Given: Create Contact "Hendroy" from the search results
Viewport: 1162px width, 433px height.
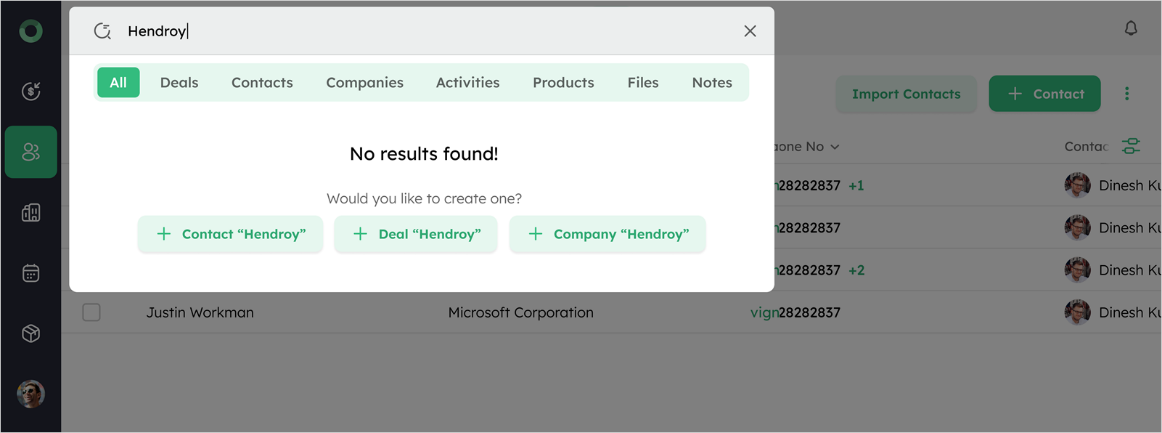Looking at the screenshot, I should pos(231,234).
